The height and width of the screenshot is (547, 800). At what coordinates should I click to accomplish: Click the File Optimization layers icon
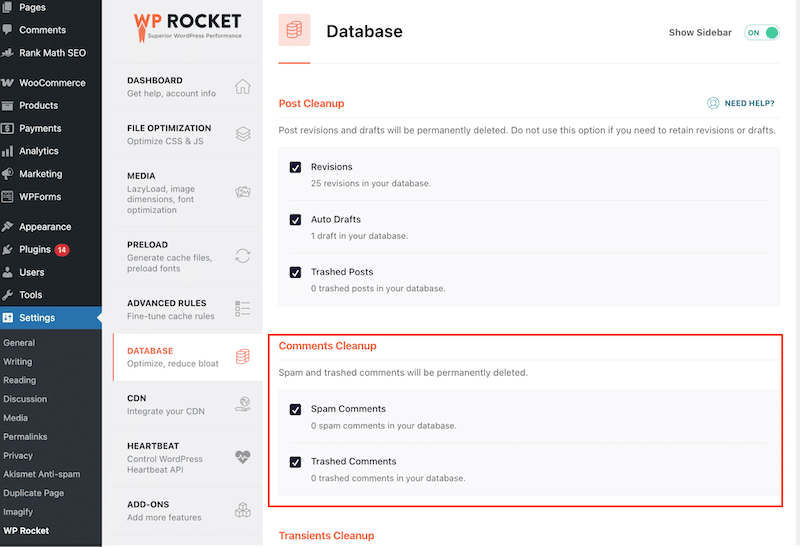pyautogui.click(x=243, y=134)
